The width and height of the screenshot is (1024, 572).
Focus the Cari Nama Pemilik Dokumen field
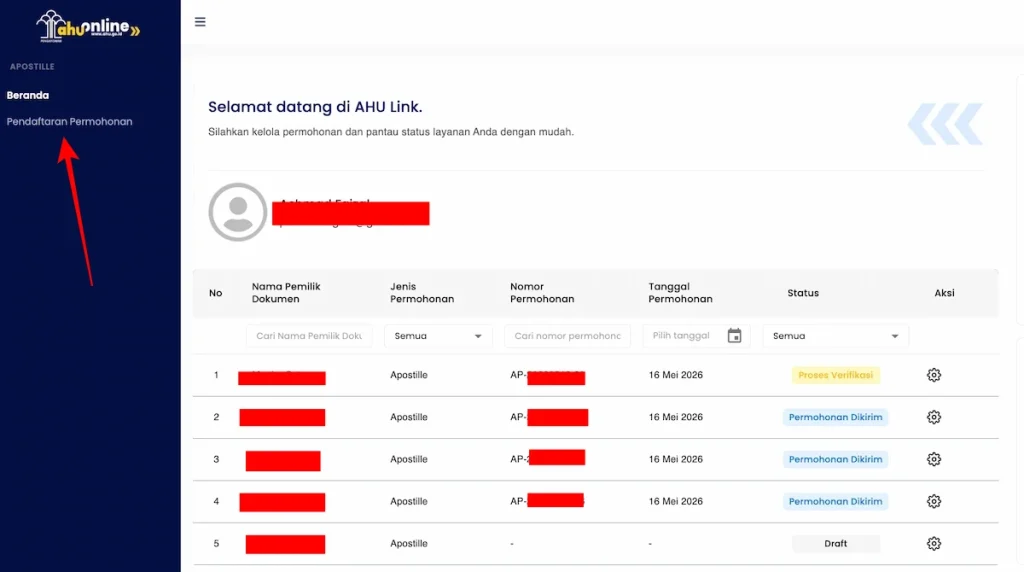point(309,336)
